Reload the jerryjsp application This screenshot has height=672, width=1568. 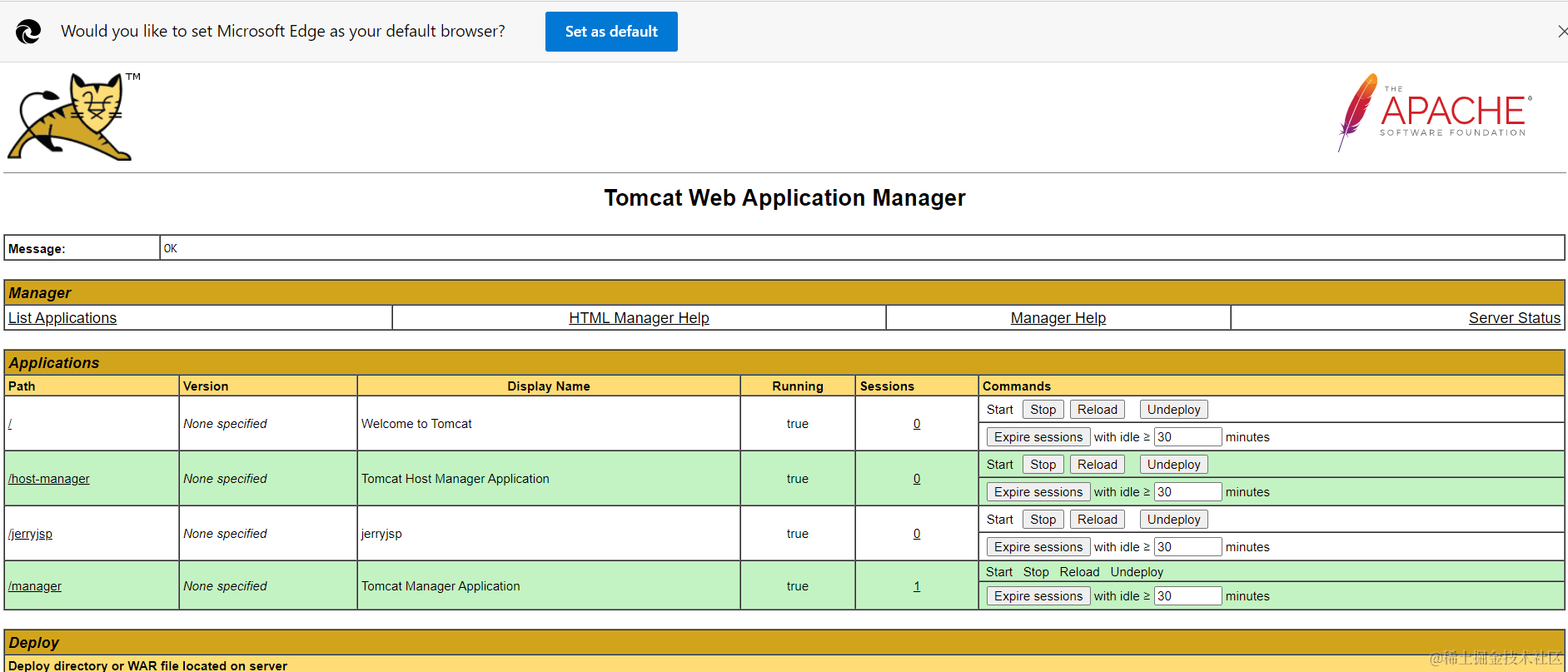(x=1097, y=520)
